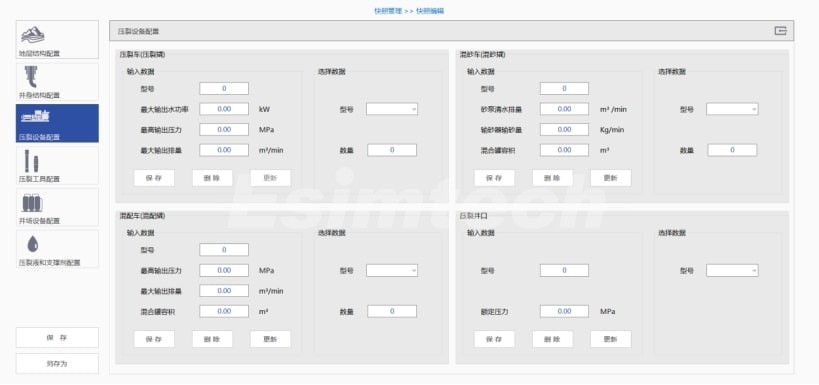Focus the 型号 input field in 压裂井口 panel
The image size is (819, 385).
click(x=564, y=271)
